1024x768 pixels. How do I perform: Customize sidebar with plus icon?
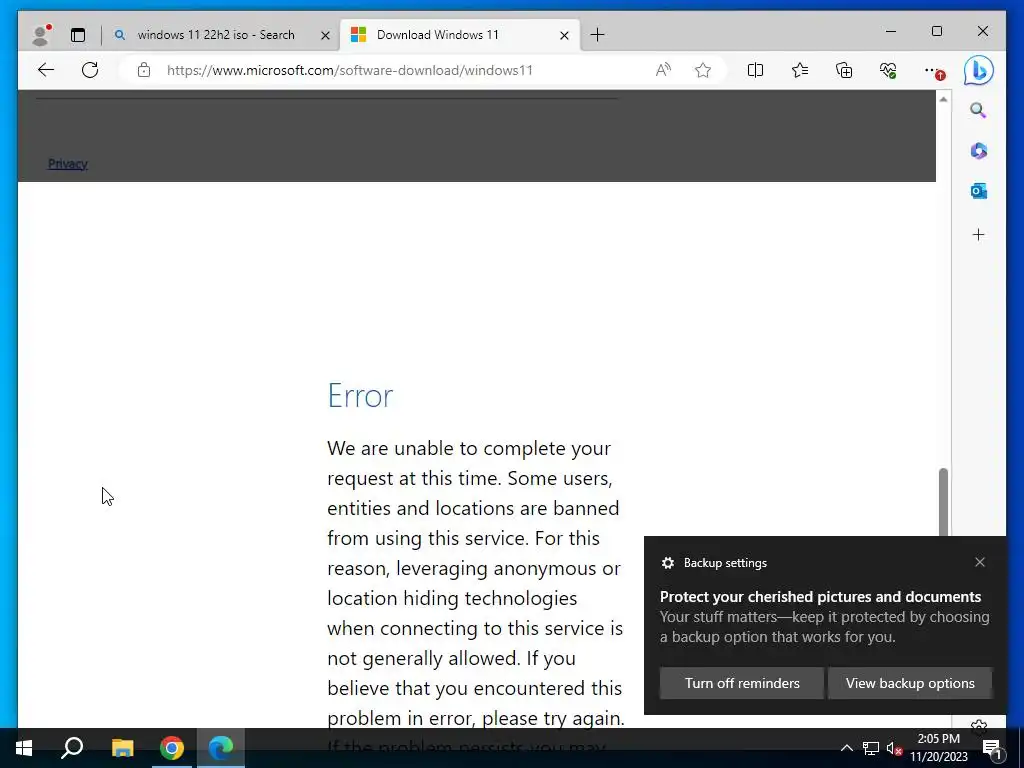(x=978, y=234)
